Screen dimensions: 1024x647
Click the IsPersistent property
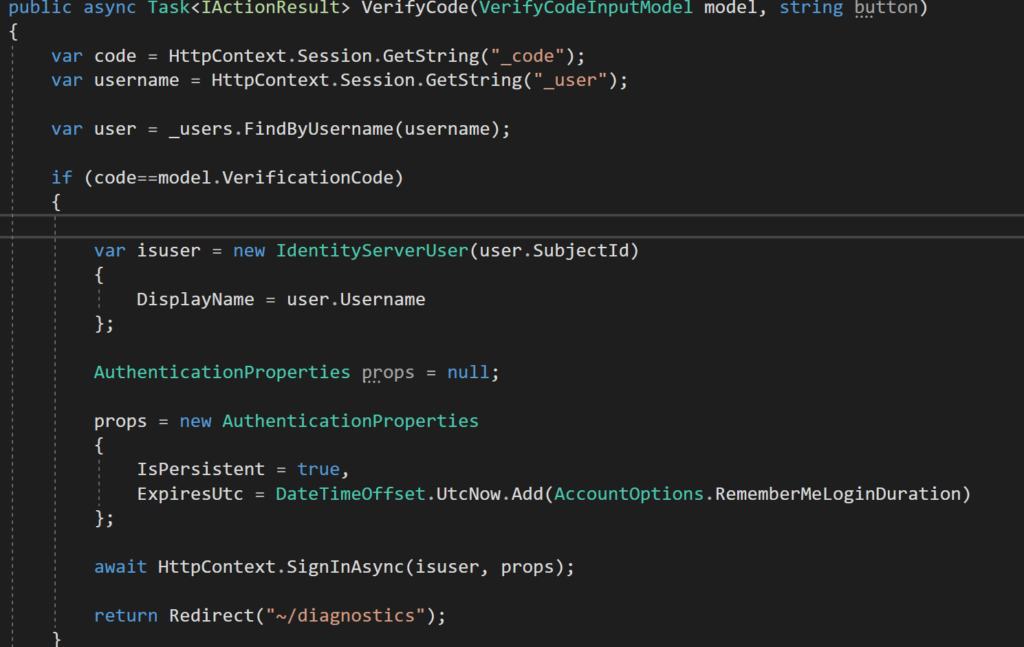200,469
